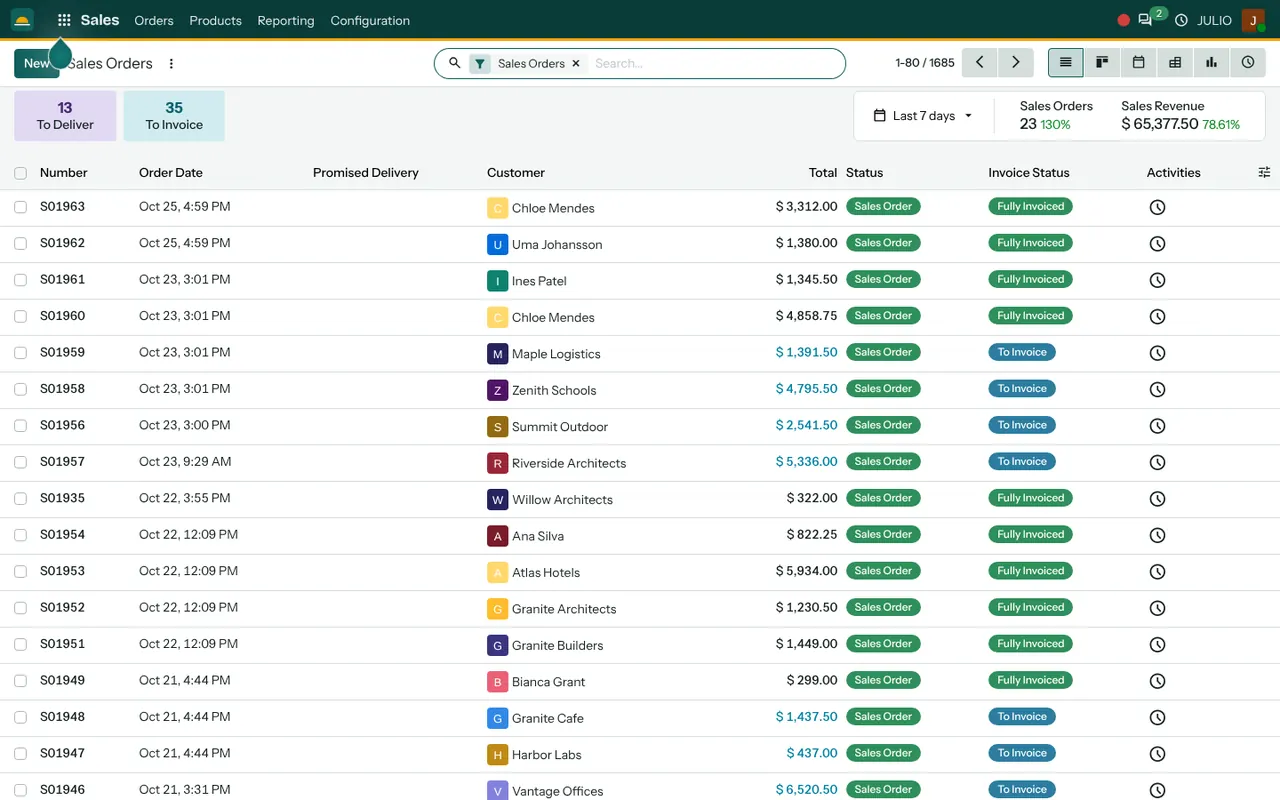This screenshot has width=1280, height=800.
Task: Expand the Last 7 days period dropdown
Action: point(923,116)
